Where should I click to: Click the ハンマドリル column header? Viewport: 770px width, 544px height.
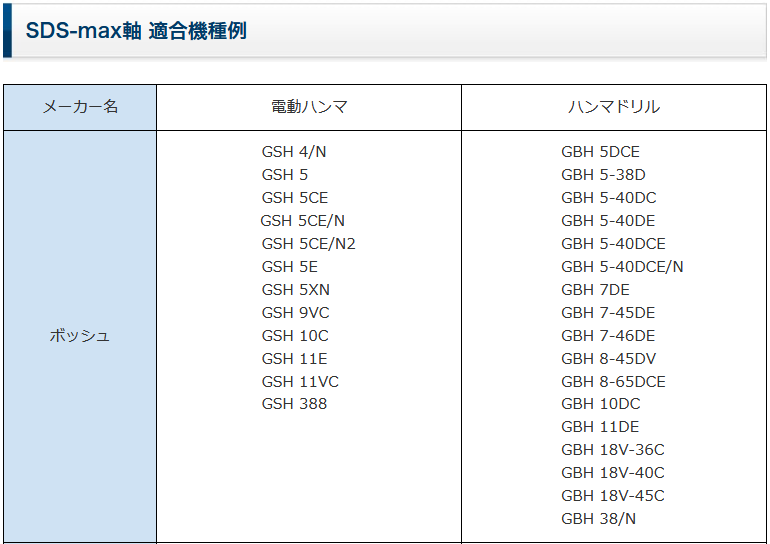[x=614, y=107]
